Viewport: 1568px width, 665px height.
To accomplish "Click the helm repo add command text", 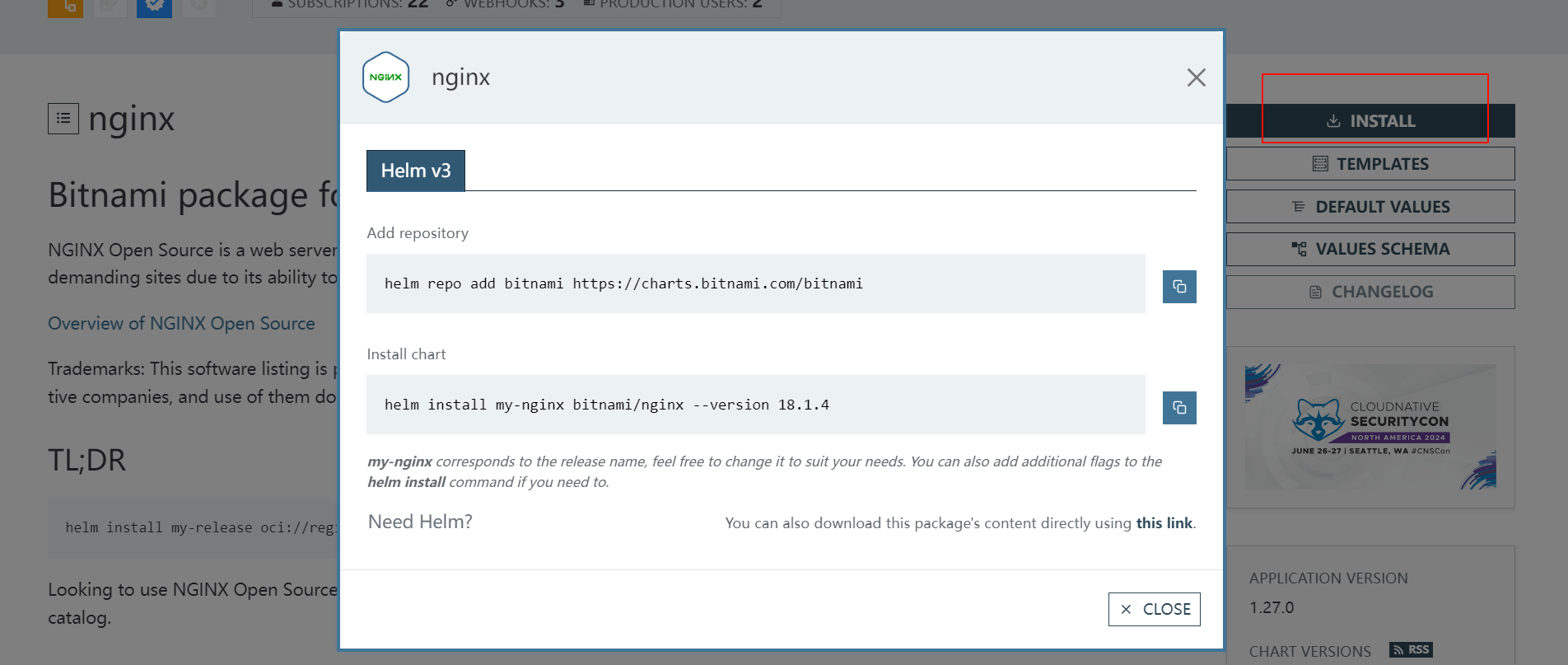I will 623,283.
